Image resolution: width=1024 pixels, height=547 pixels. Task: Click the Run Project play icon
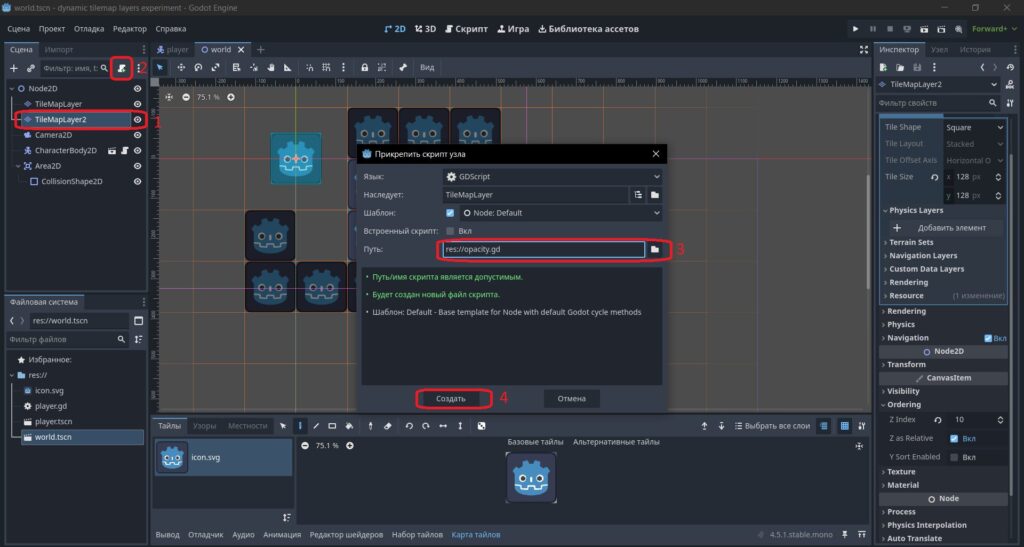click(855, 29)
